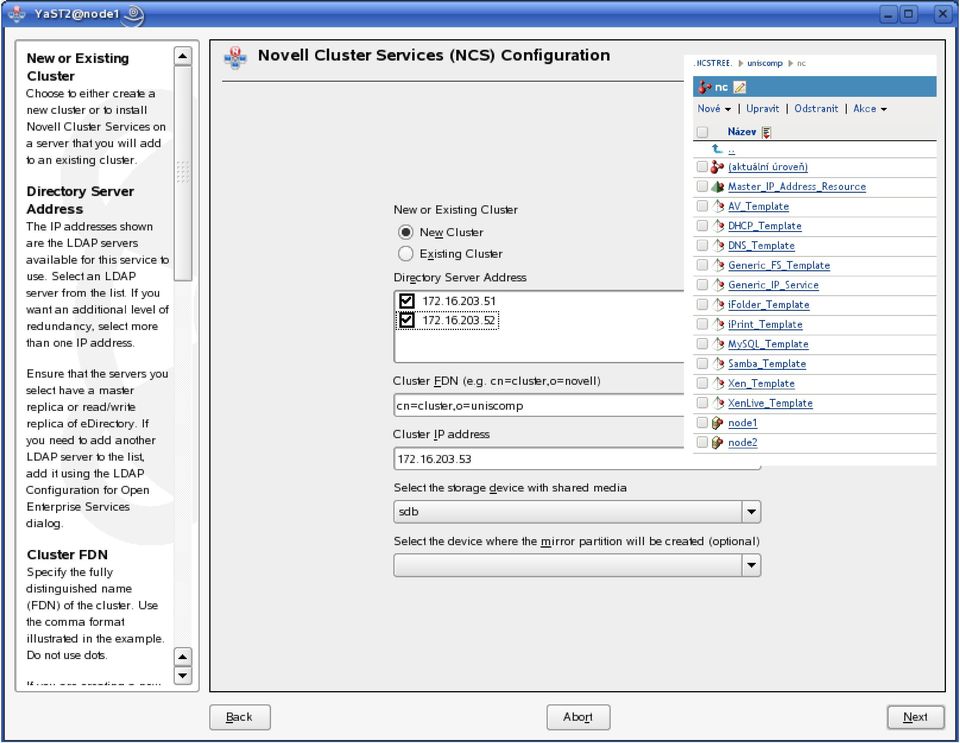The image size is (960, 743).
Task: Click the DNS_Template icon
Action: click(718, 245)
